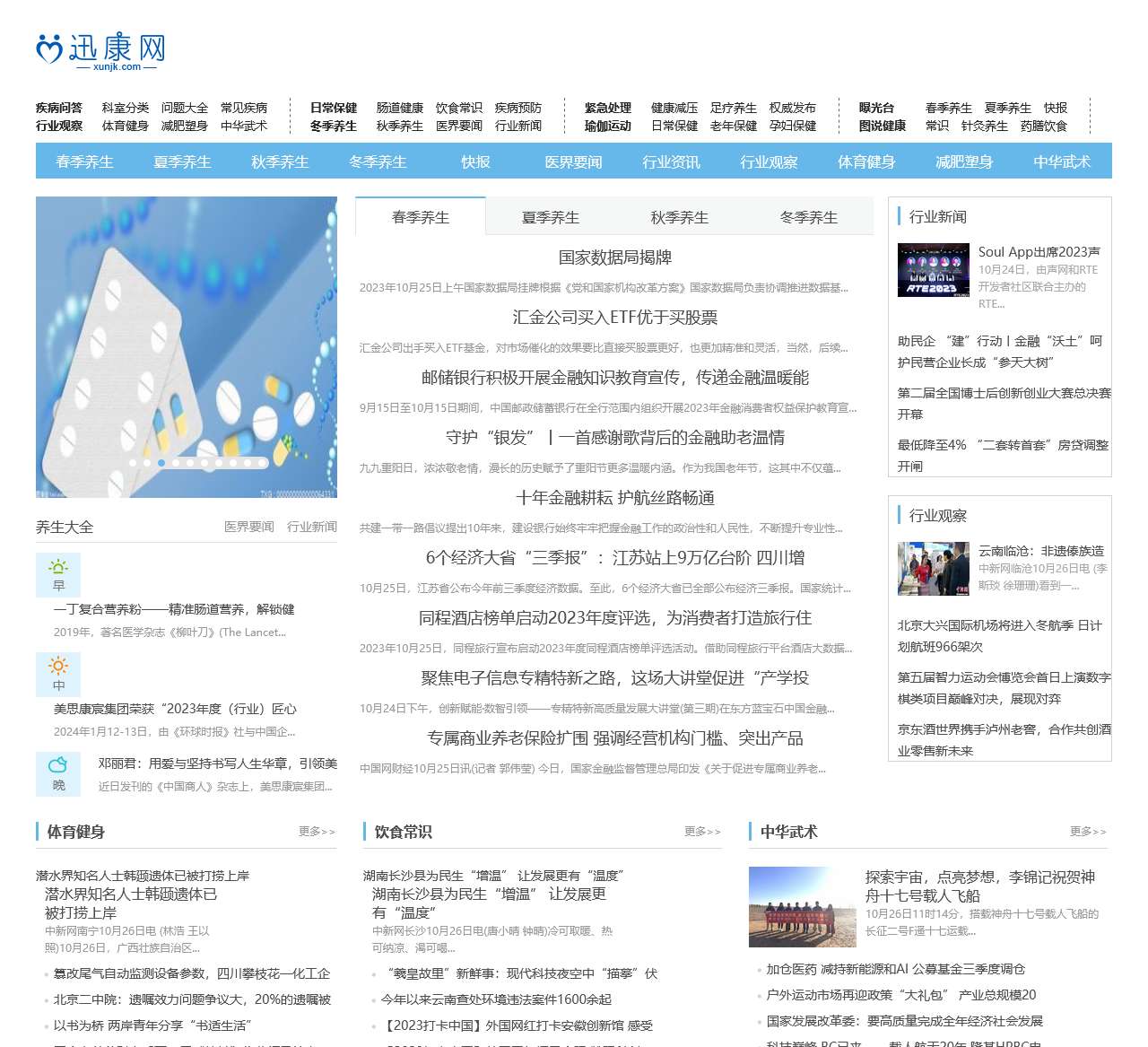Viewport: 1148px width, 1047px height.
Task: Switch to the 秋季养生 content tab
Action: pyautogui.click(x=680, y=217)
